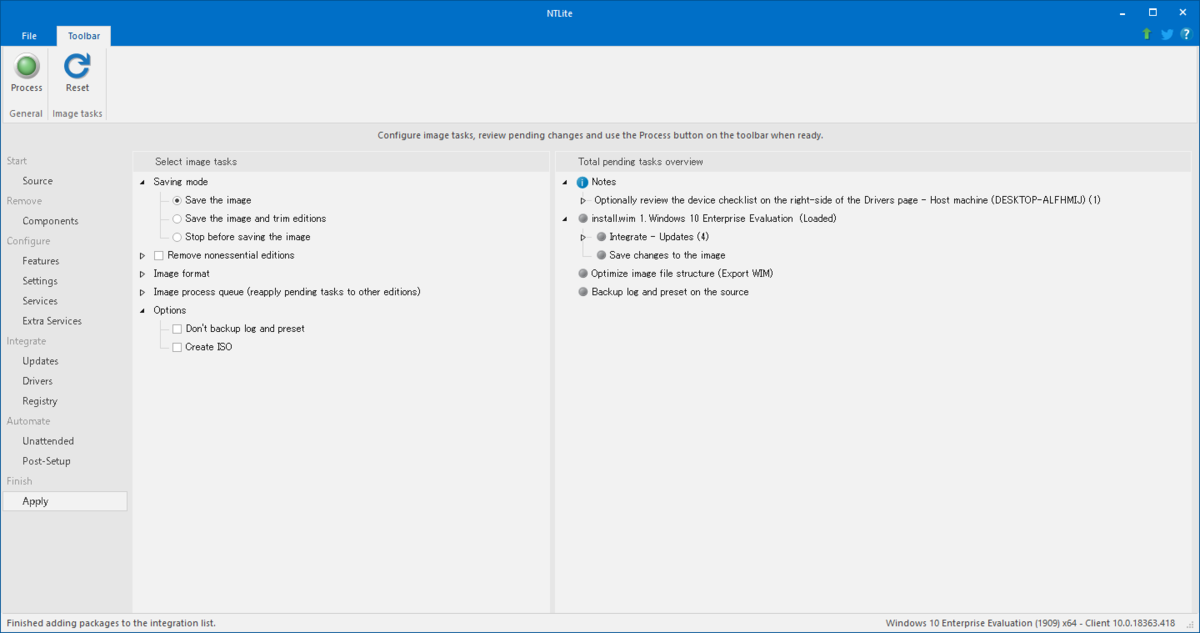This screenshot has height=633, width=1200.
Task: Click gray dot beside Optimize image file structure
Action: coord(583,273)
